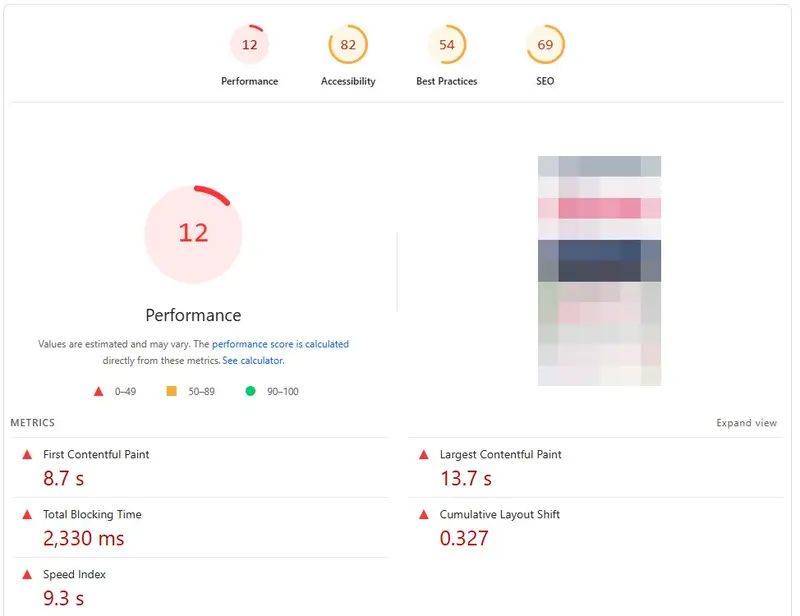Click the 'Speed Index' metric label
Image resolution: width=800 pixels, height=616 pixels.
74,575
